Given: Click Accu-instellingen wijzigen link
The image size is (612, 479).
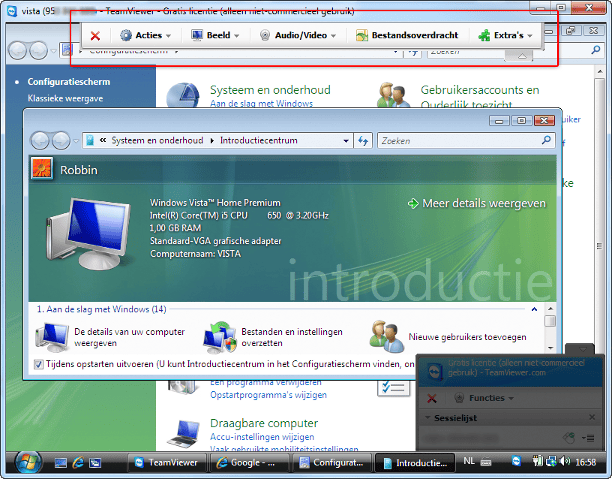Looking at the screenshot, I should click(262, 436).
